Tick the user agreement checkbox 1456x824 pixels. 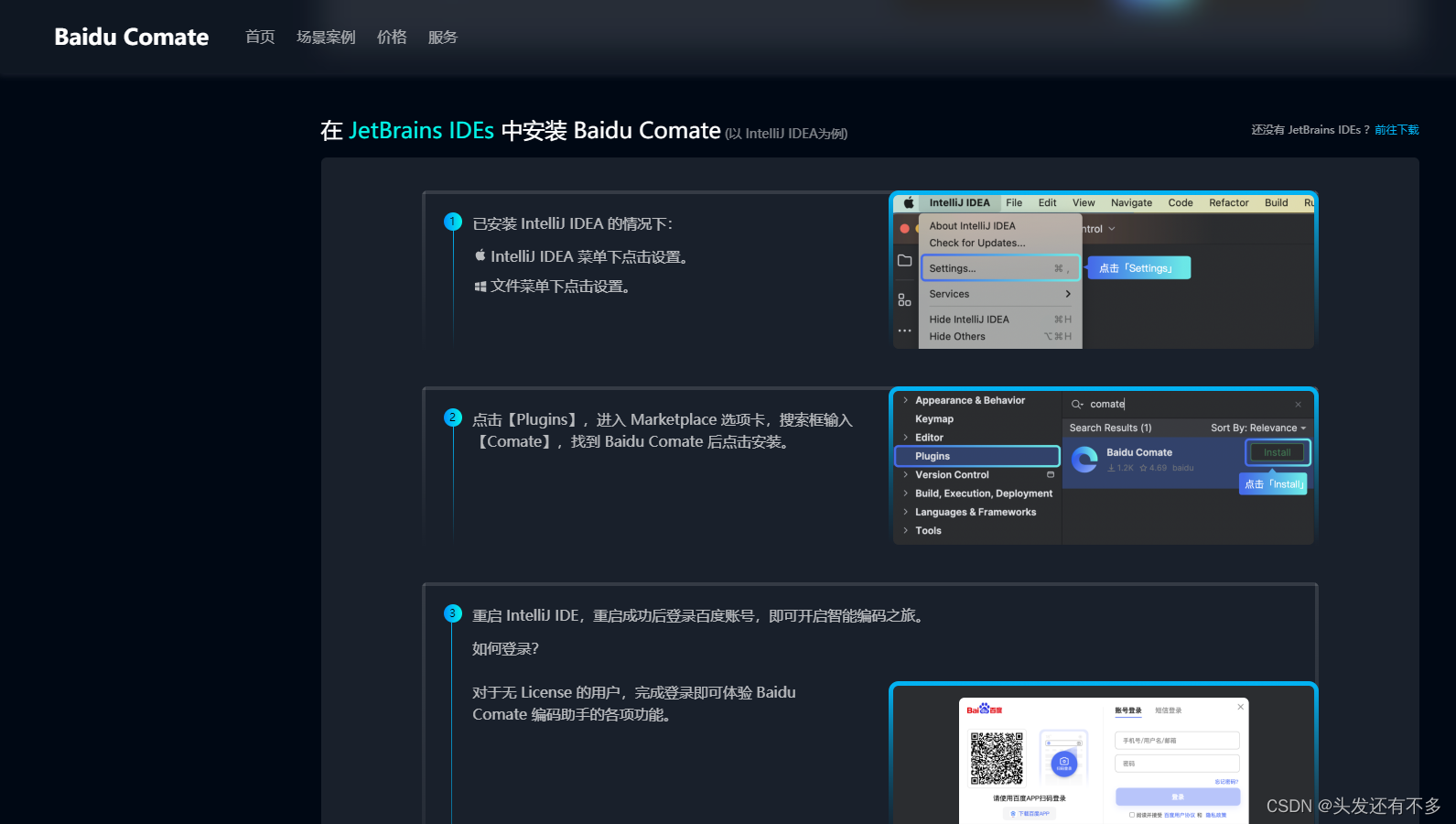point(1132,815)
